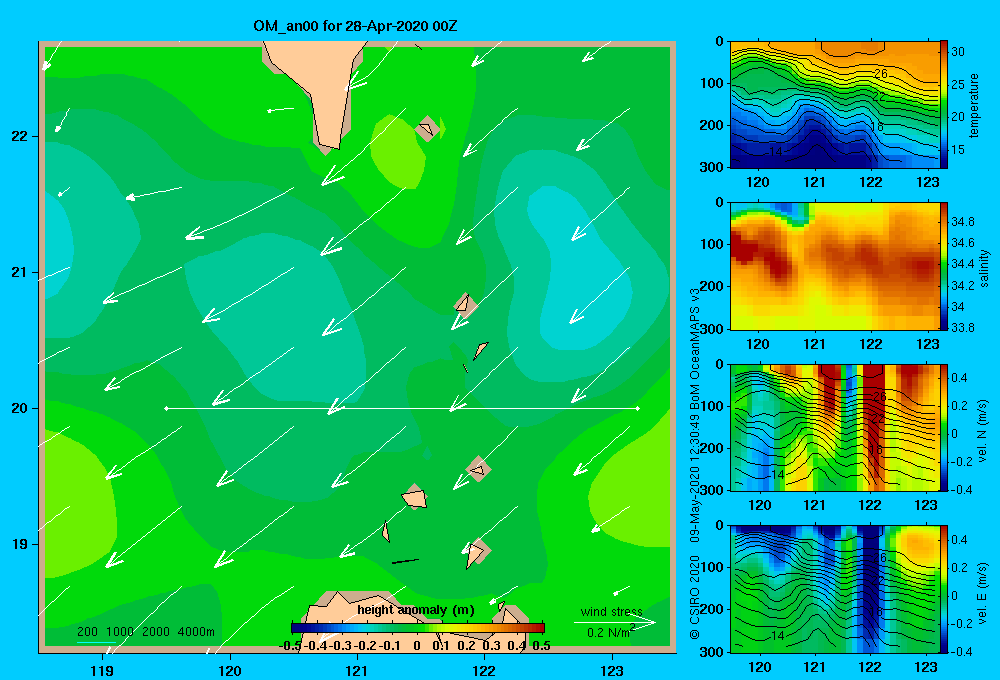Click the 33.8 value on salinity scale
Viewport: 1000px width, 680px height.
[962, 328]
